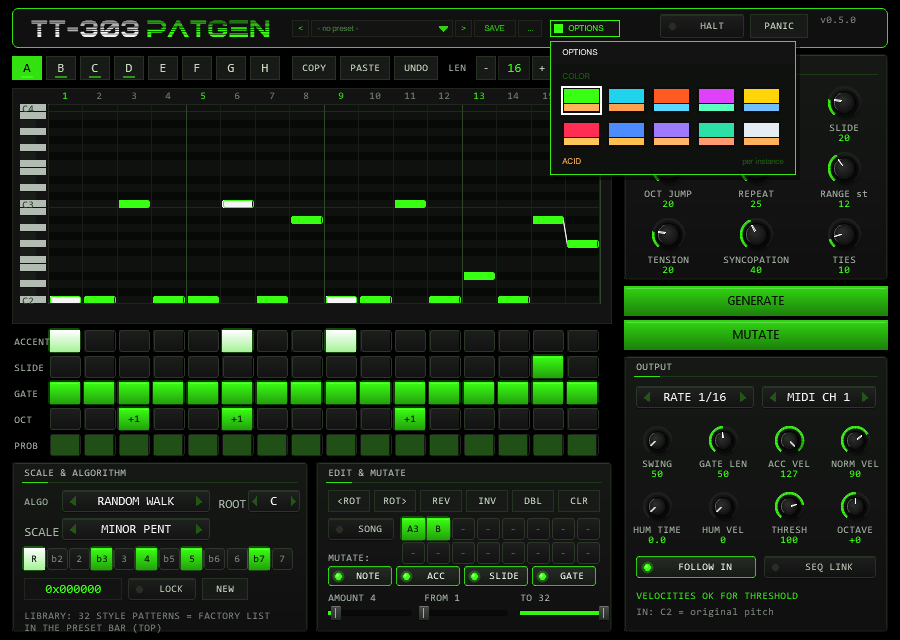
Task: Click the RATE left arrow
Action: pyautogui.click(x=647, y=397)
